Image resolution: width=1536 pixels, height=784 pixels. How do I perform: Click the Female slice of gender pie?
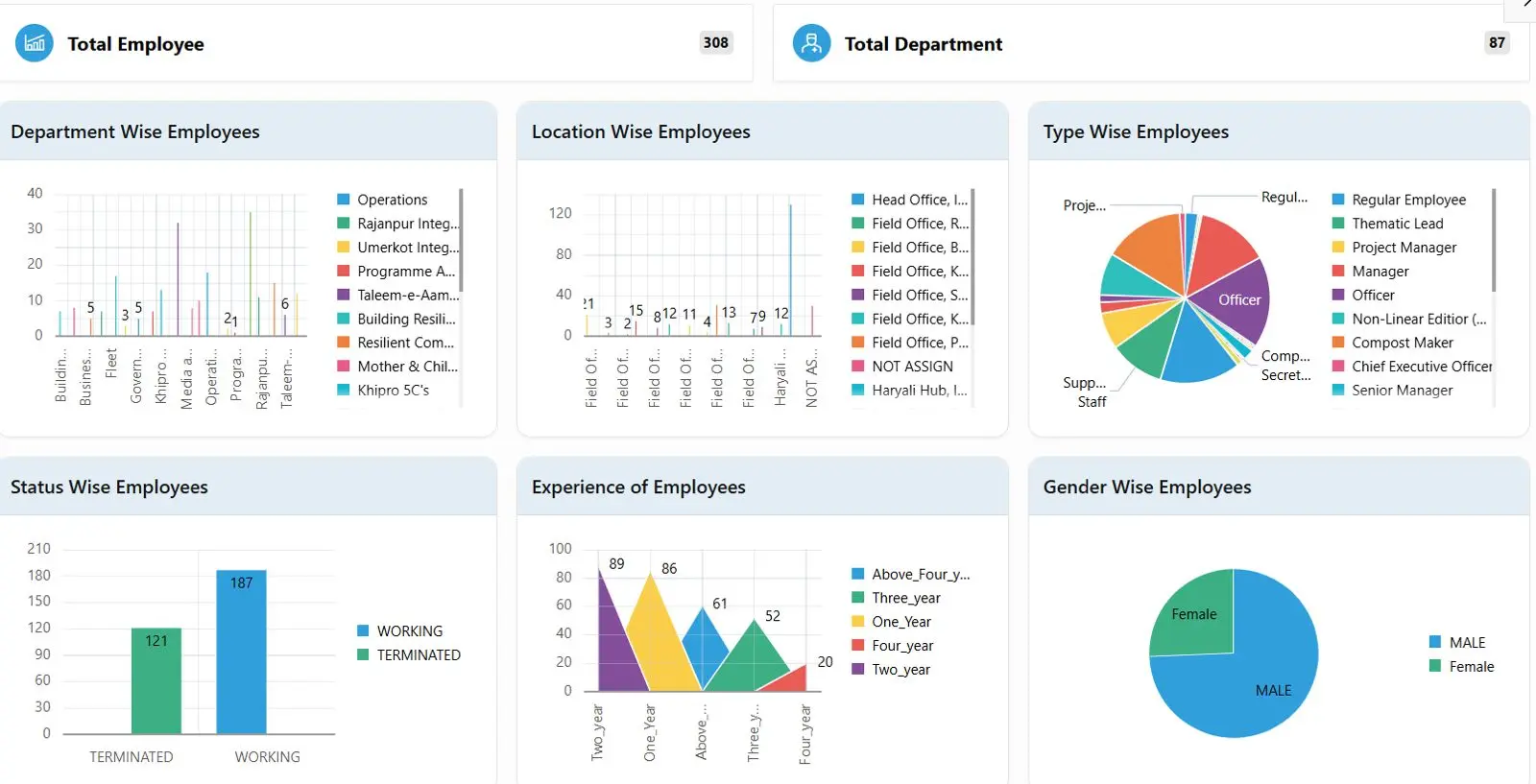(x=1193, y=614)
